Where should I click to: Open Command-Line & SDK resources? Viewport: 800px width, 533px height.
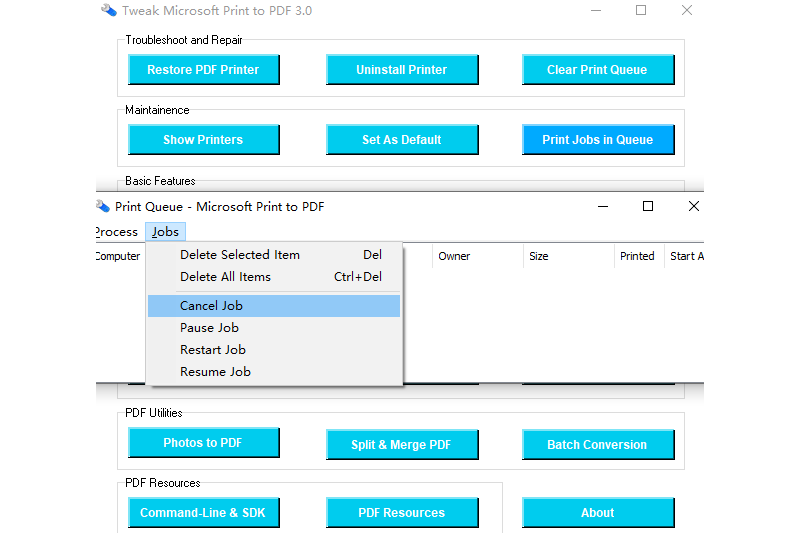(204, 513)
